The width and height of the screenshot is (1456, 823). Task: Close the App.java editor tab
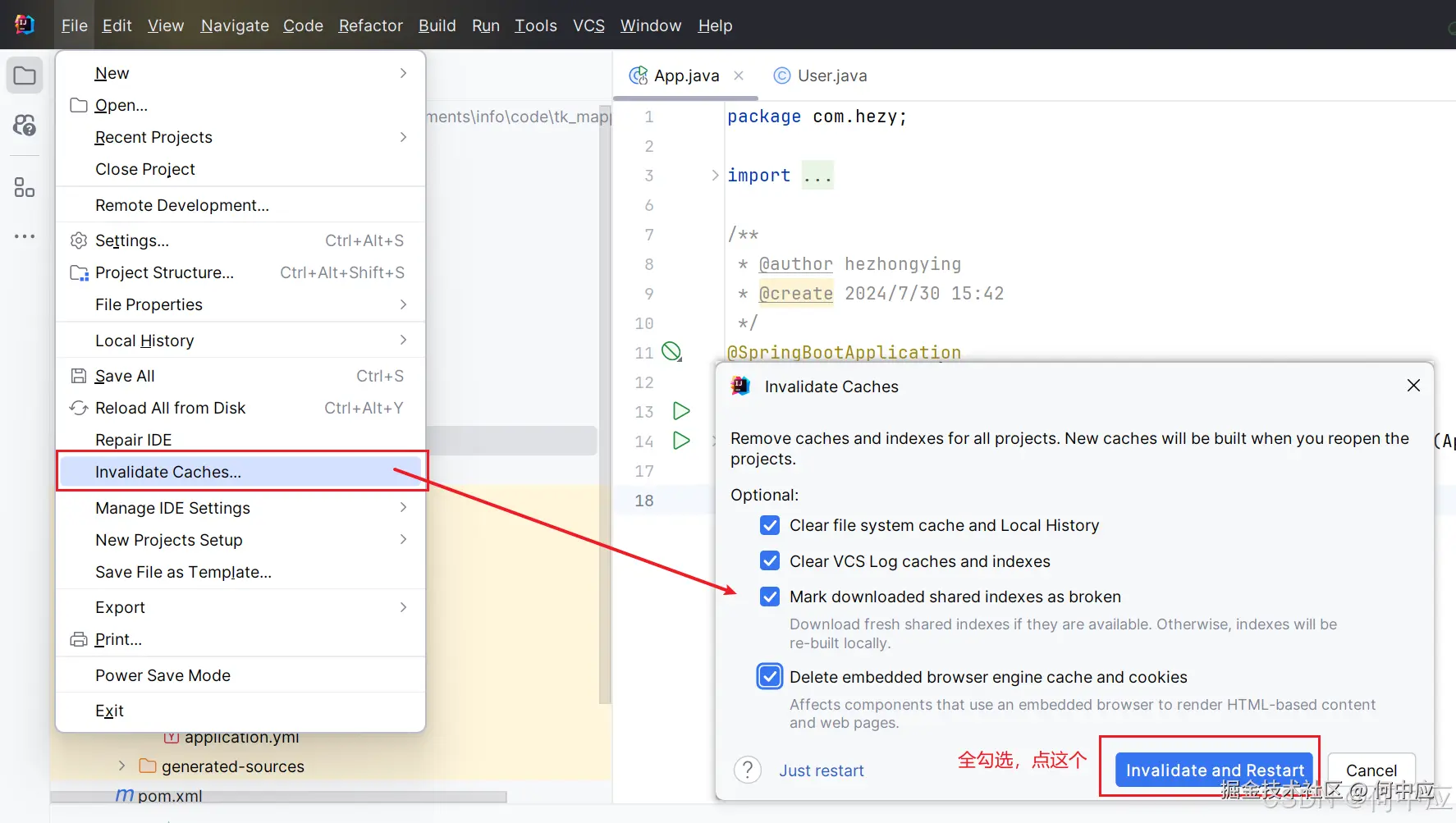(739, 75)
